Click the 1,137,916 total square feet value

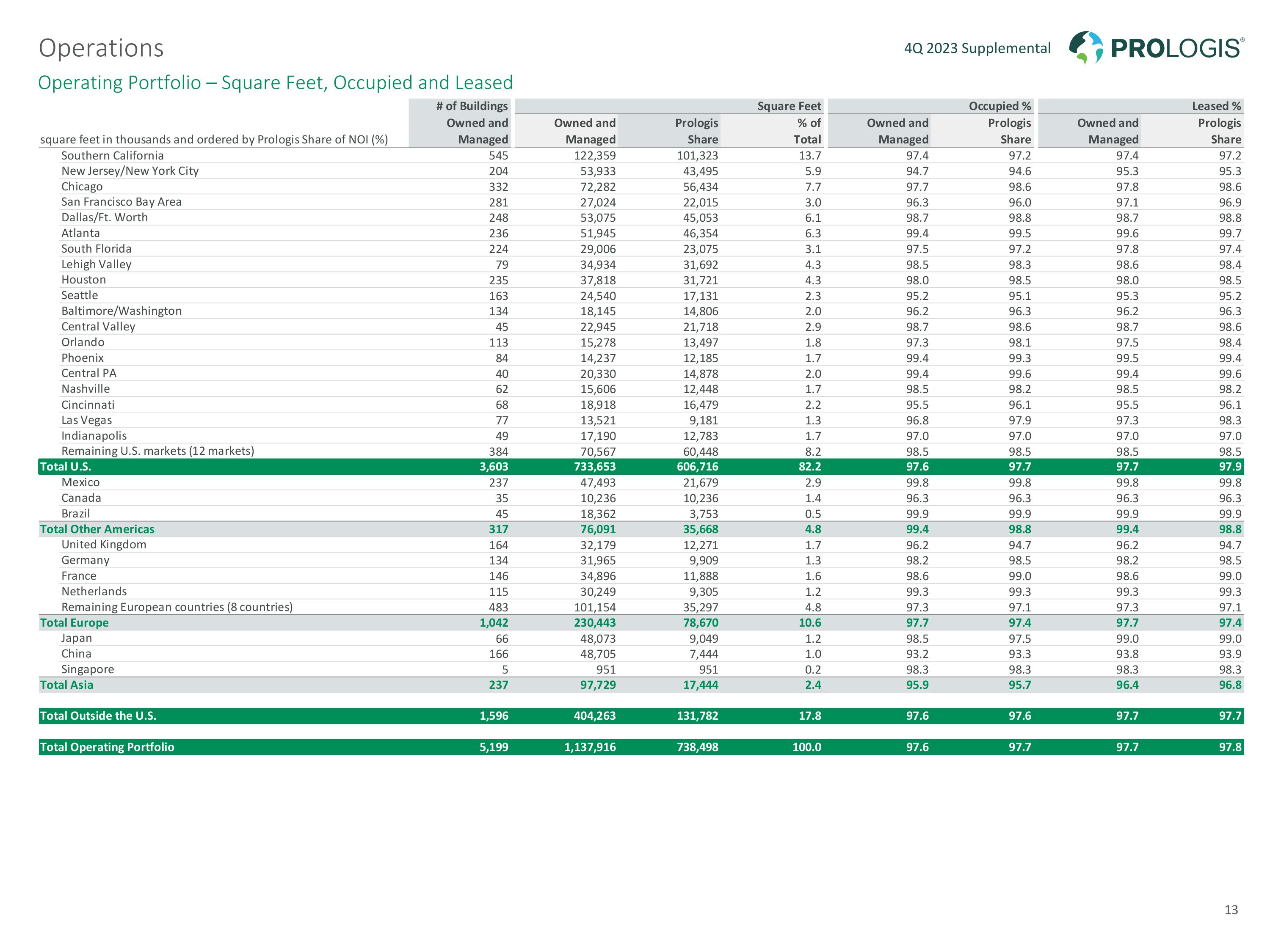[x=590, y=747]
